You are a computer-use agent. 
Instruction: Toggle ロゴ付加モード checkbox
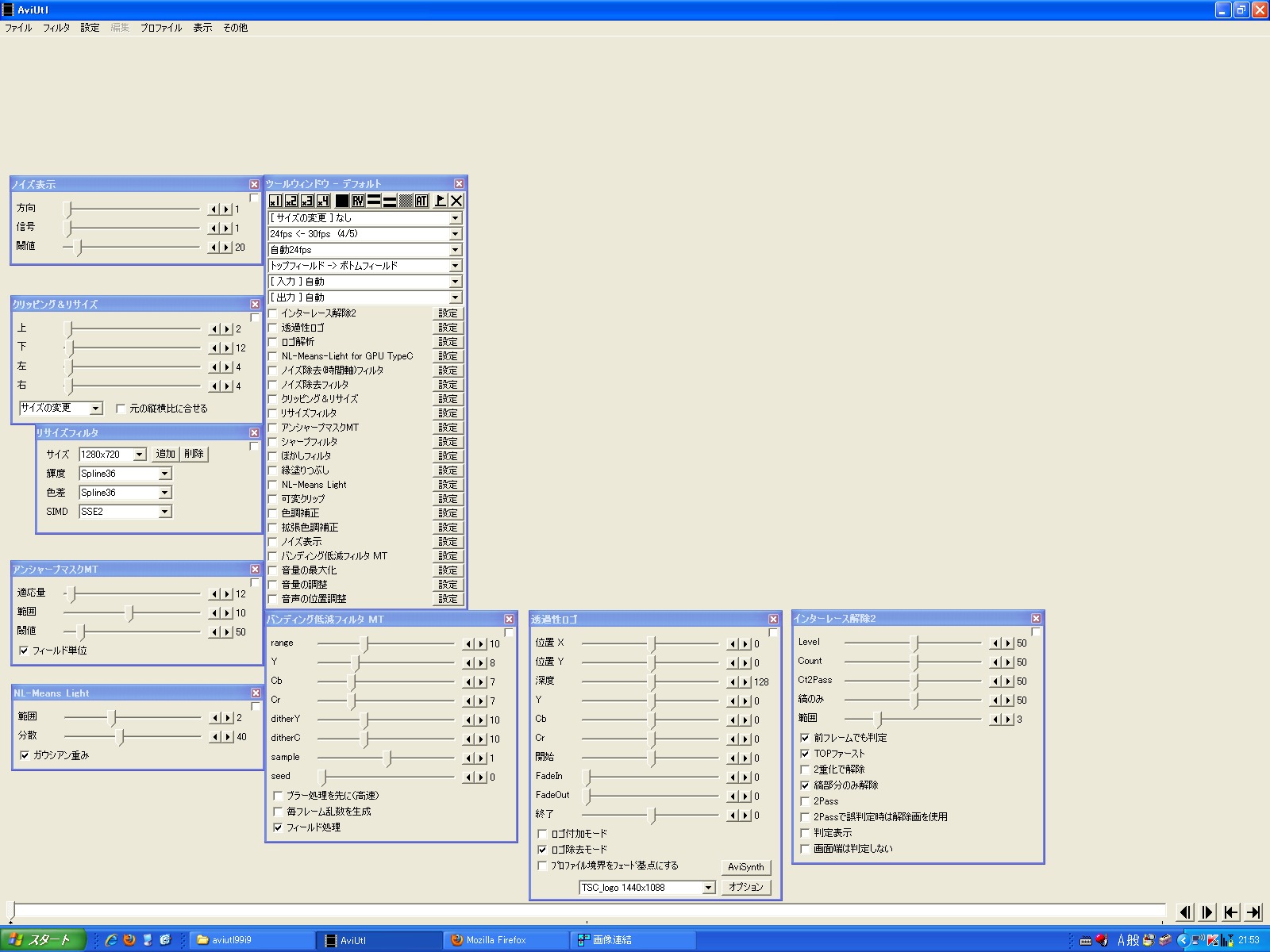tap(542, 834)
